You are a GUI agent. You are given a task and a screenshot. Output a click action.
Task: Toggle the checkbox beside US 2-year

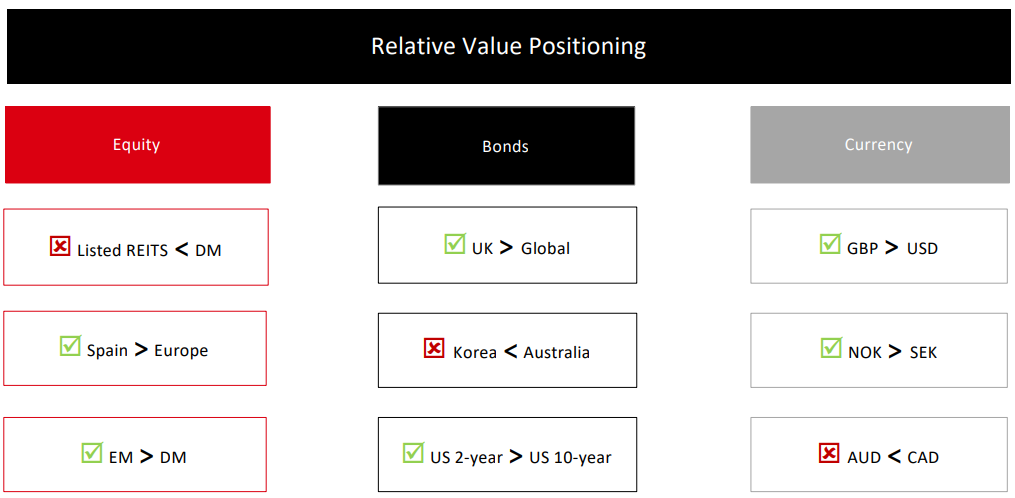coord(413,453)
